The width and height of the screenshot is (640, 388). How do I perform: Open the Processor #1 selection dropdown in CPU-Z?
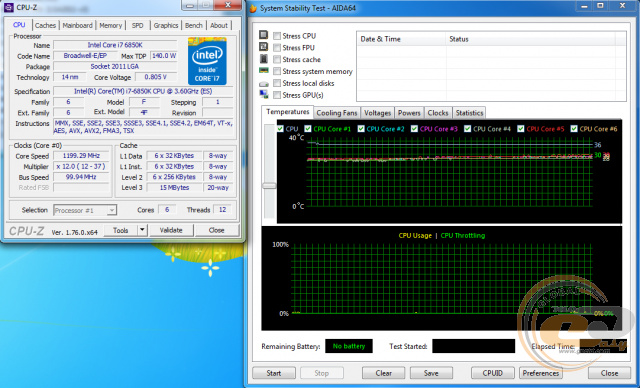pos(112,210)
